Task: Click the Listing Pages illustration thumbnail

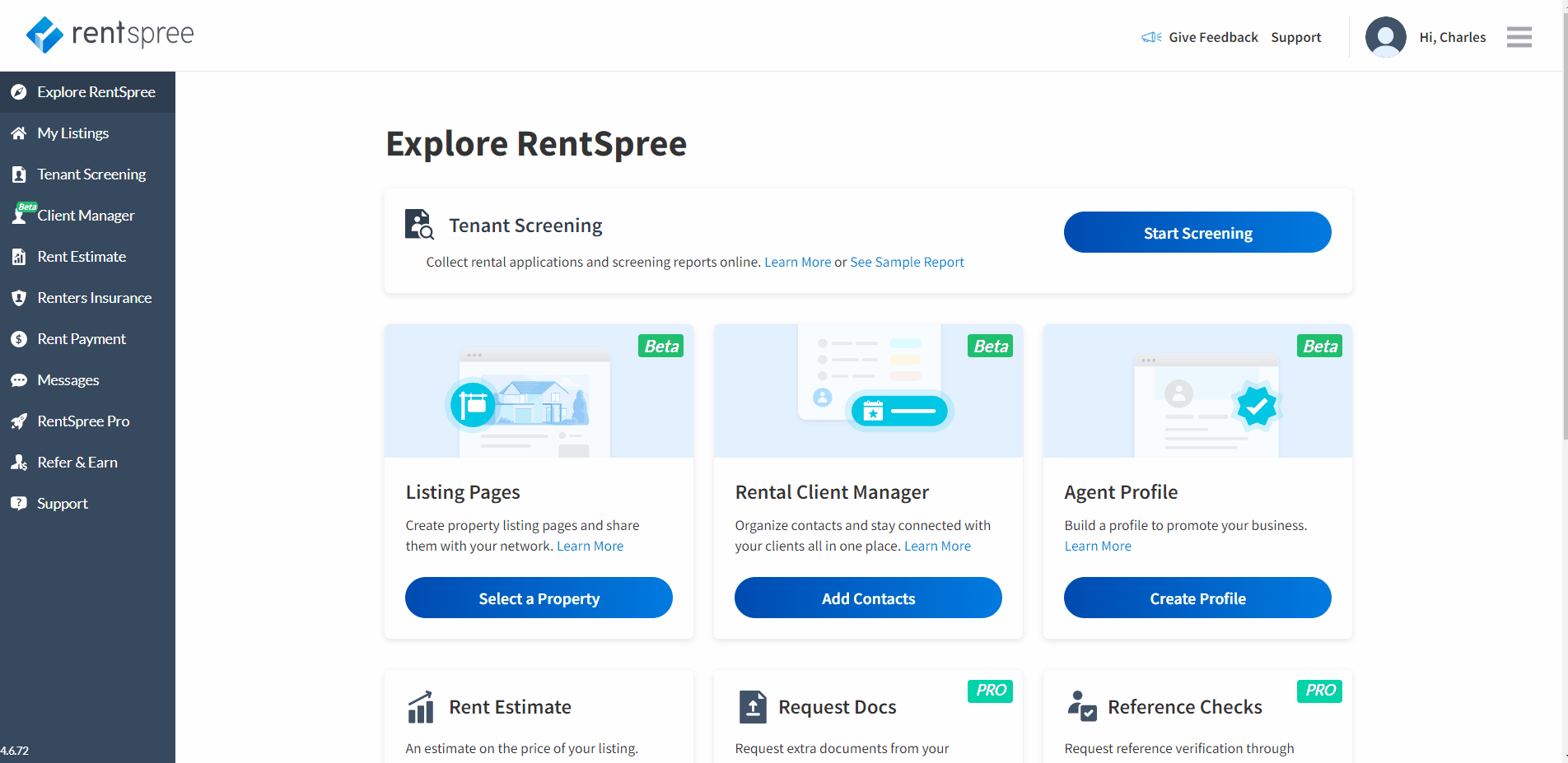Action: tap(539, 392)
